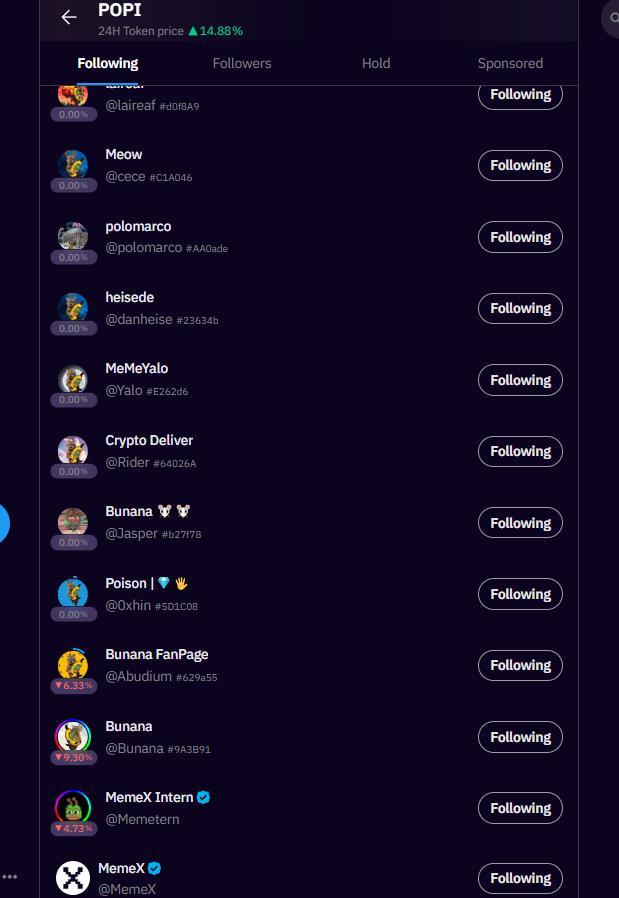
Task: Open Meow's profile avatar
Action: [73, 163]
